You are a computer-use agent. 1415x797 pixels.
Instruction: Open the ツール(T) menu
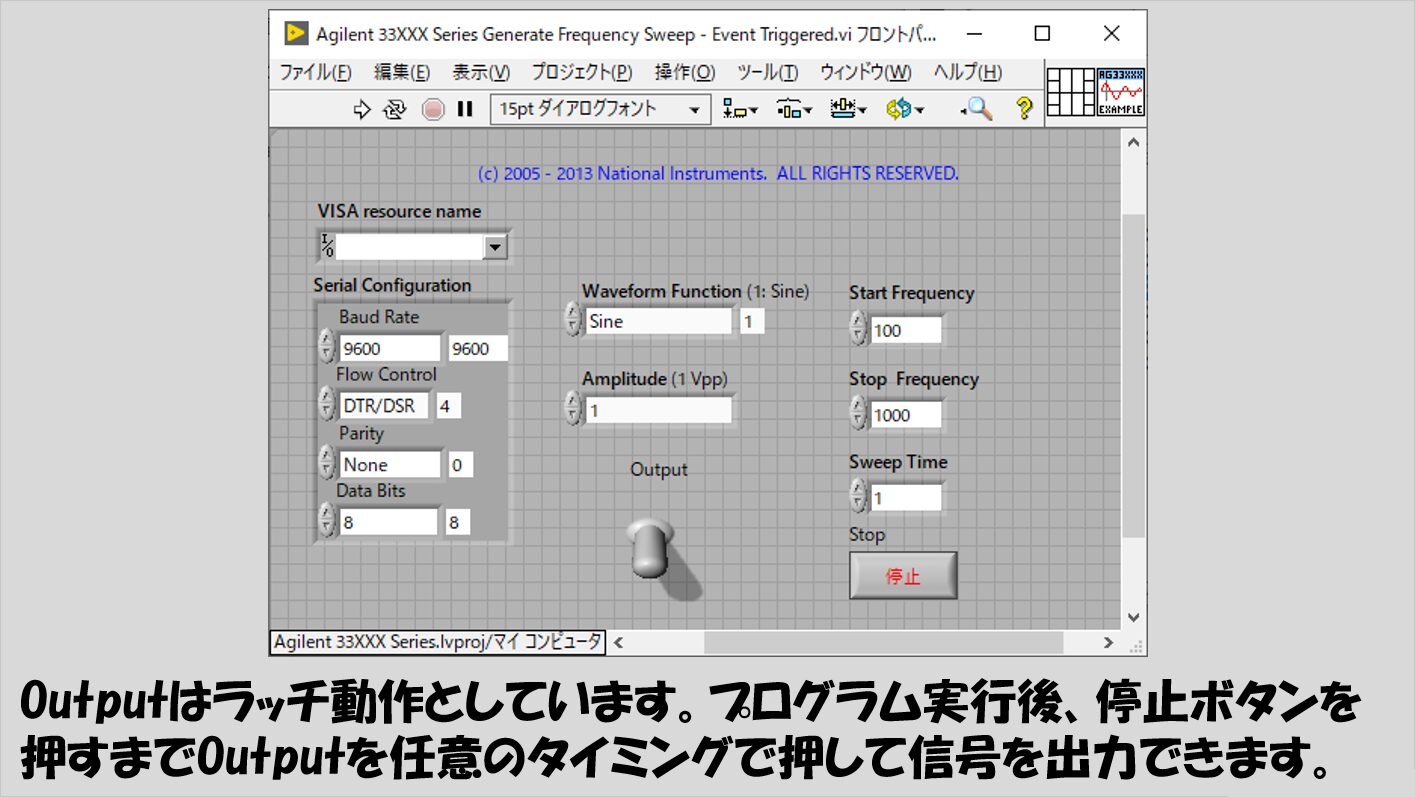click(768, 72)
